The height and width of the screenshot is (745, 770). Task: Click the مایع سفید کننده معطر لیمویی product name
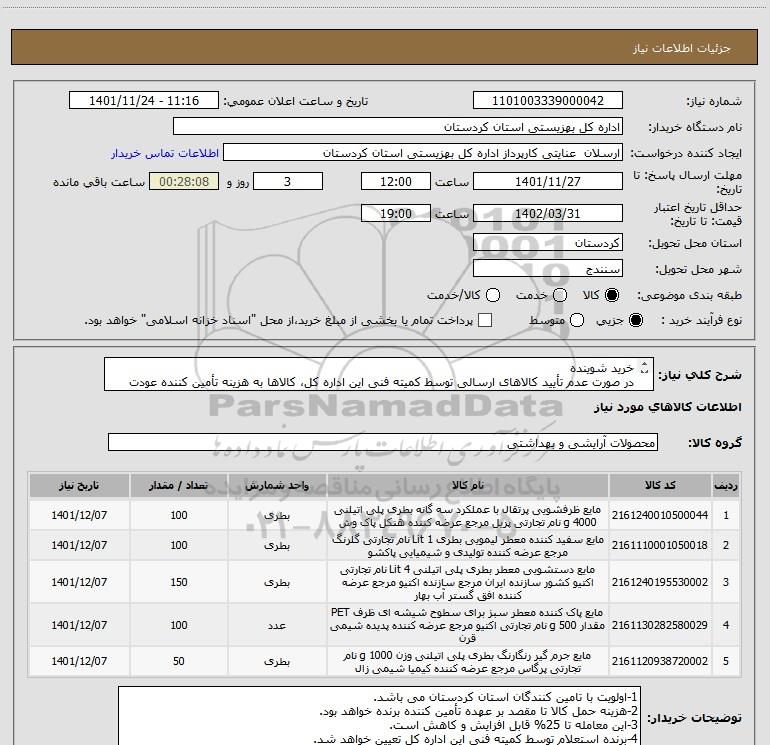tap(468, 546)
